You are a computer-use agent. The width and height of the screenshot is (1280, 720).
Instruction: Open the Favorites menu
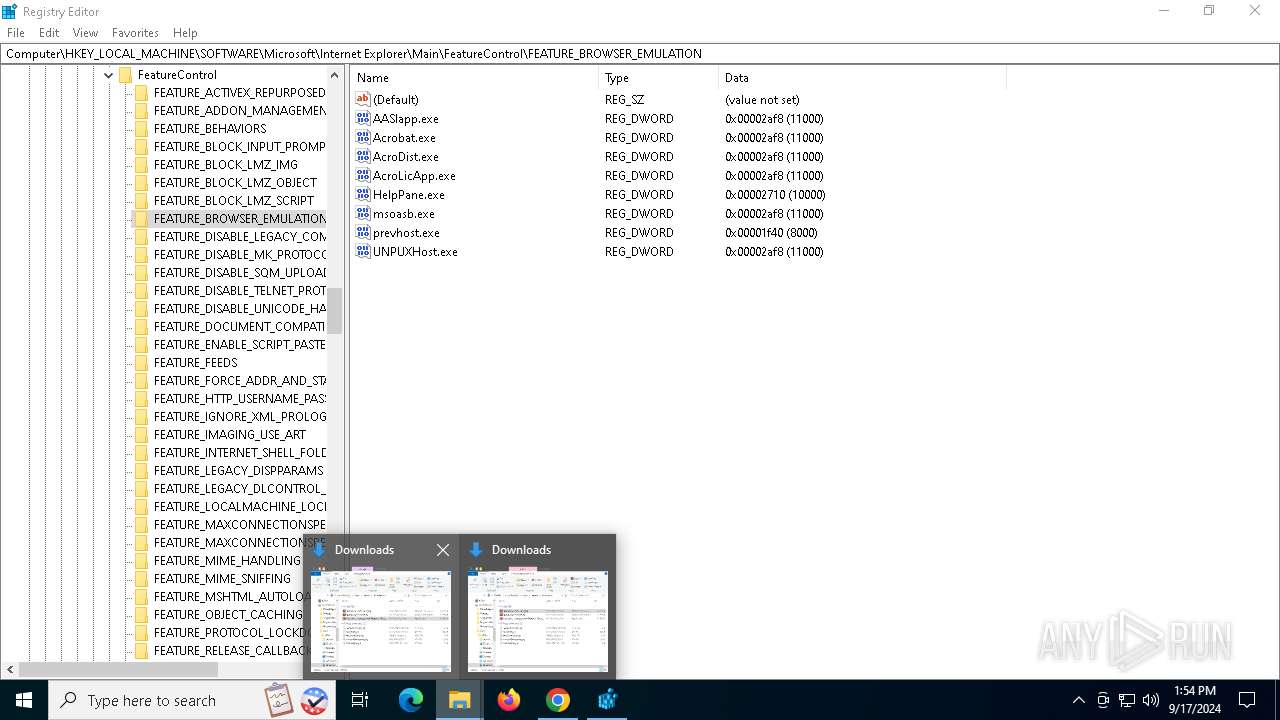(135, 33)
